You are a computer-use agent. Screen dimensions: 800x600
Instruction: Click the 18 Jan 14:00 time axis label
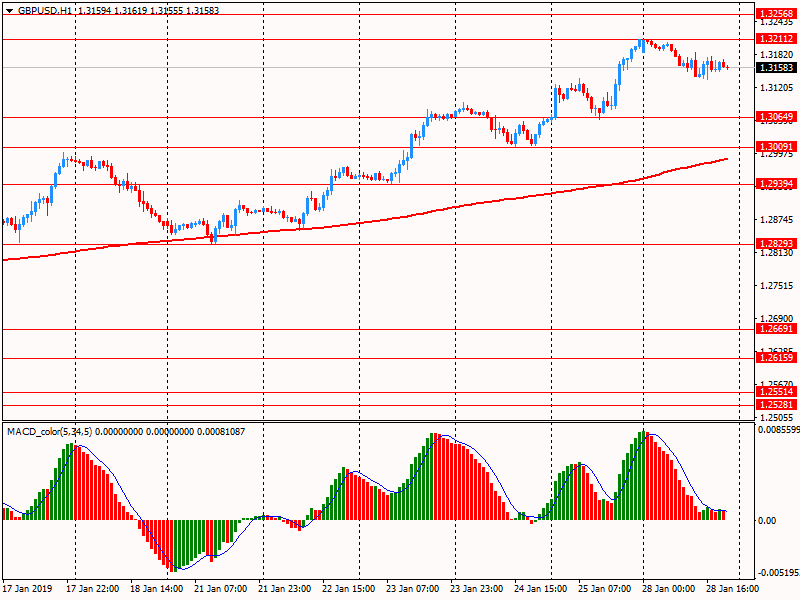[x=156, y=588]
